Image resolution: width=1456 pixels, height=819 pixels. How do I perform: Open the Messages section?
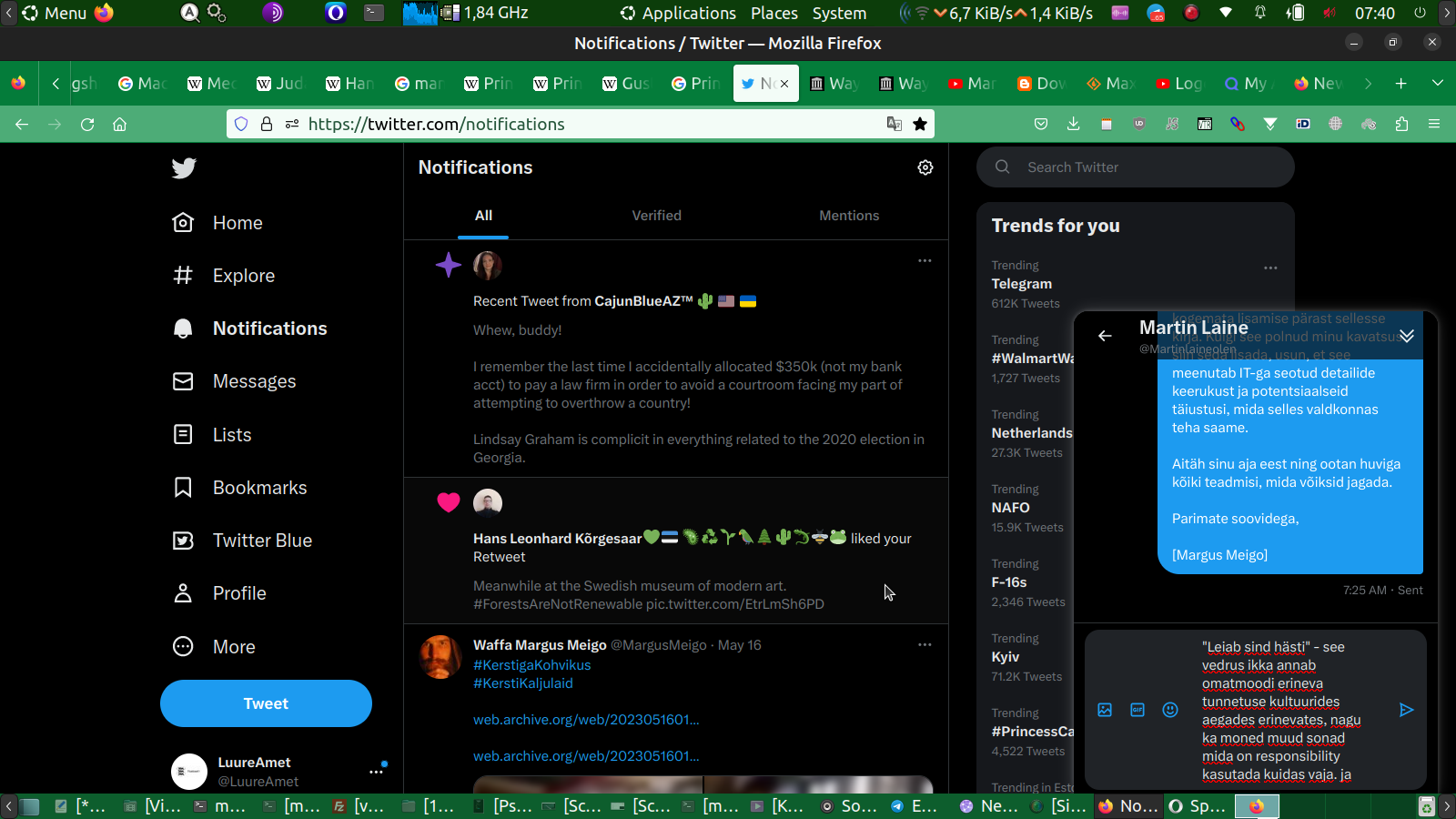pyautogui.click(x=234, y=381)
